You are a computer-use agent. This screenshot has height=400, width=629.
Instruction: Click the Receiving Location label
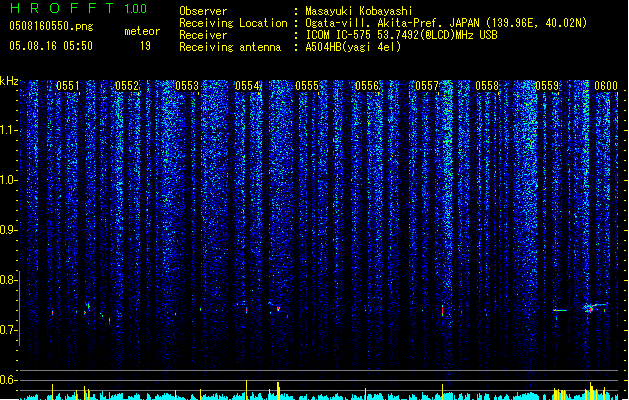coord(233,23)
